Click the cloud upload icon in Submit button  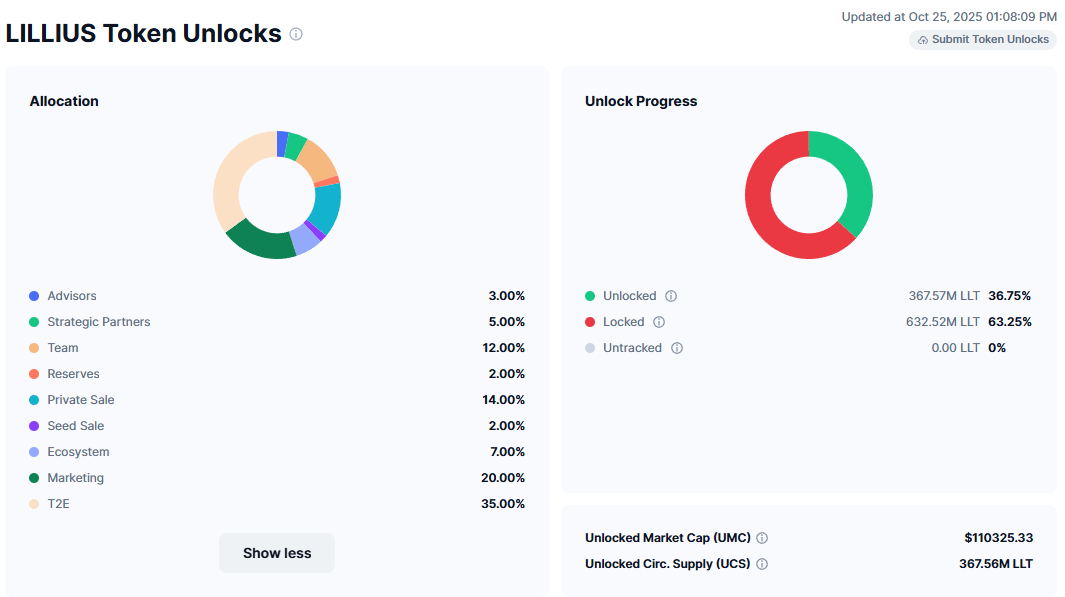click(922, 40)
